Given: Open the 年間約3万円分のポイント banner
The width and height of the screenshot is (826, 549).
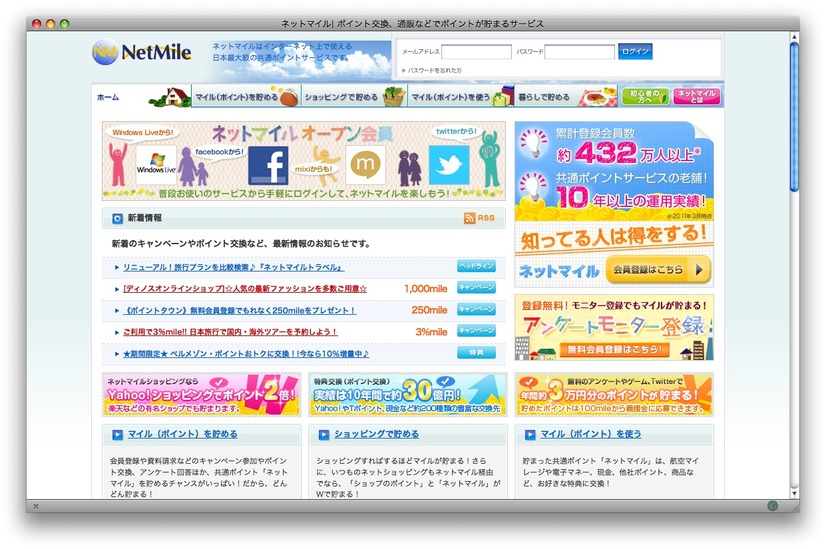Looking at the screenshot, I should tap(614, 395).
